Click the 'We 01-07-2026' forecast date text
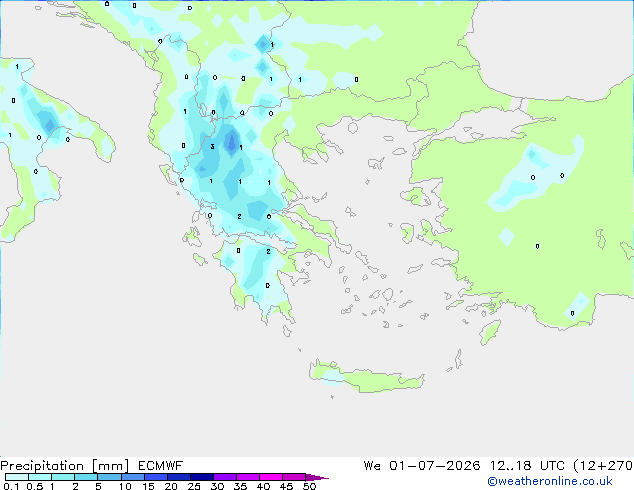 click(422, 466)
